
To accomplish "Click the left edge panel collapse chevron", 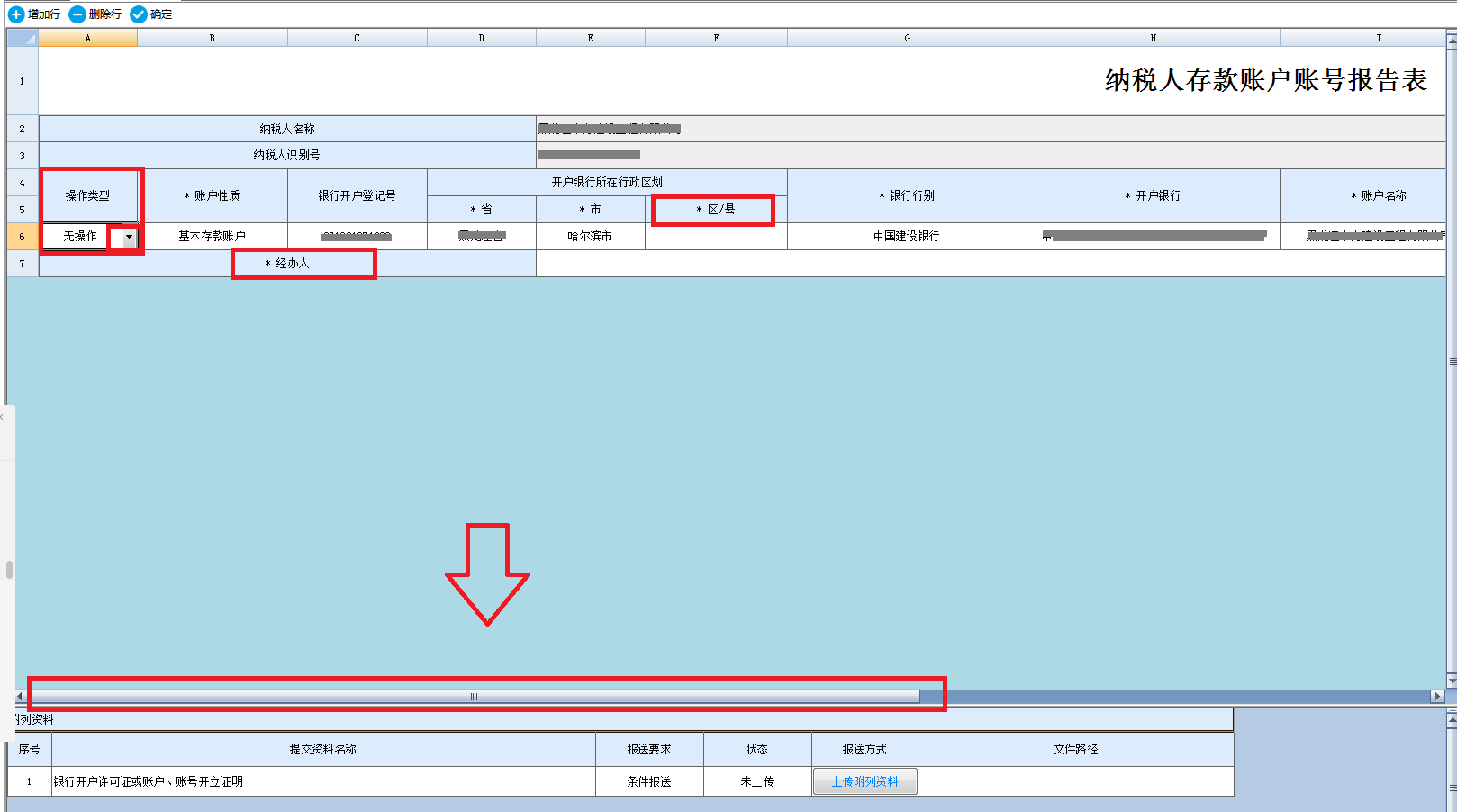I will (3, 418).
